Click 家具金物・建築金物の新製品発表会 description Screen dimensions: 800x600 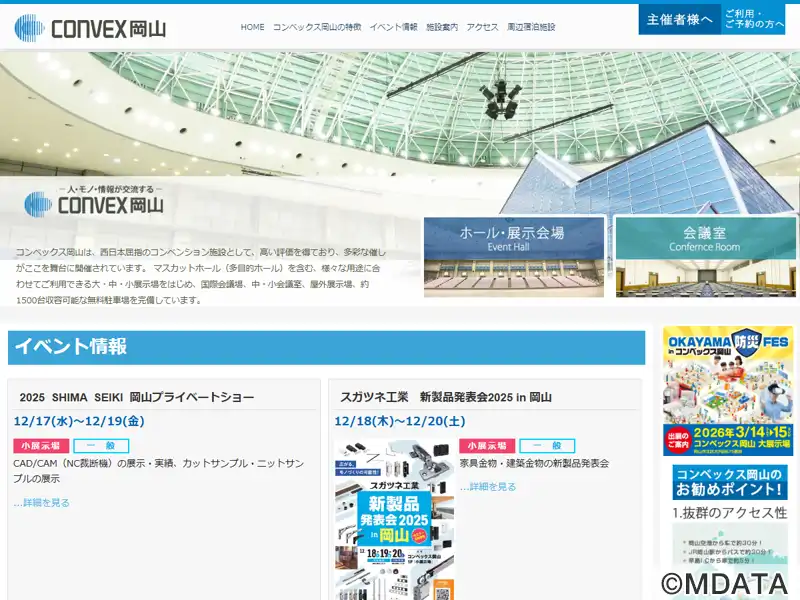[534, 463]
